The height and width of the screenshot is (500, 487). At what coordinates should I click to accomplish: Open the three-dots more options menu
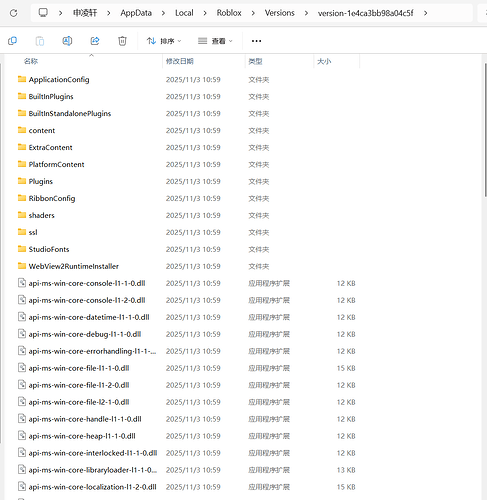point(256,41)
